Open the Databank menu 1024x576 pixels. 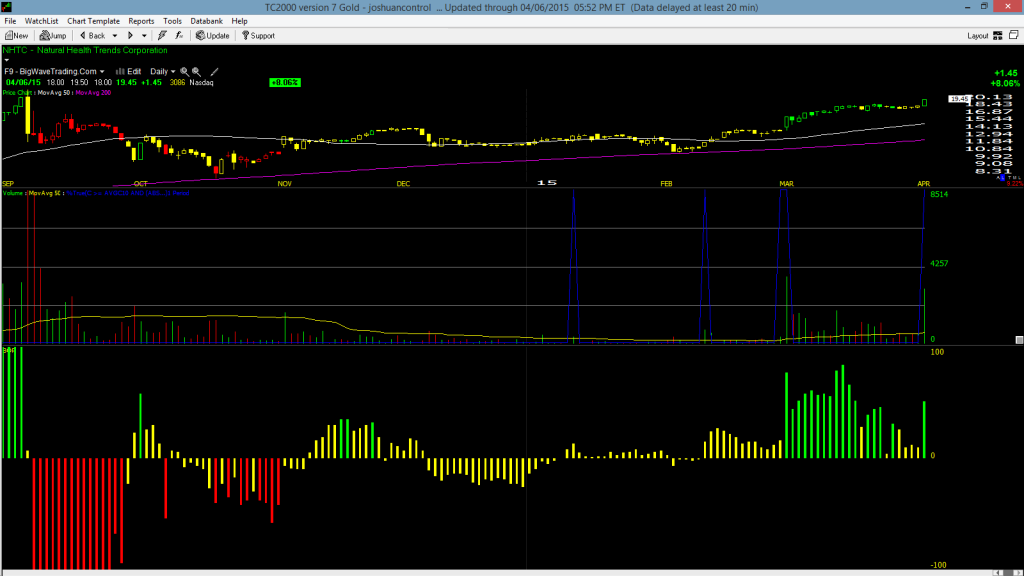coord(206,21)
